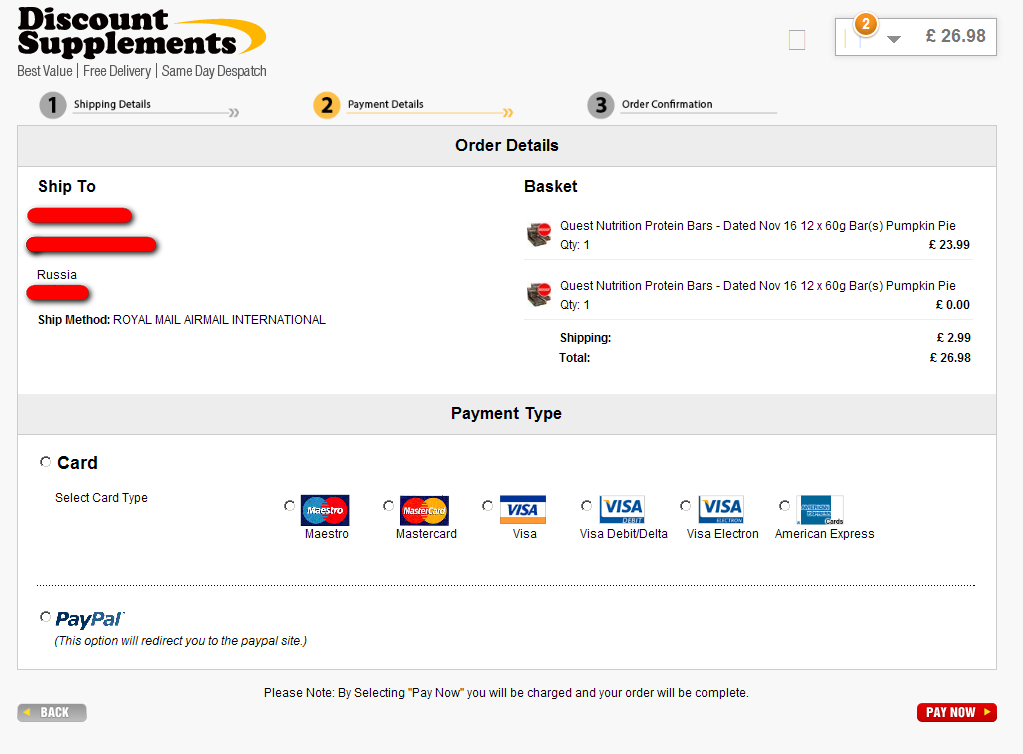
Task: Click the first Quest bar product thumbnail
Action: 539,235
